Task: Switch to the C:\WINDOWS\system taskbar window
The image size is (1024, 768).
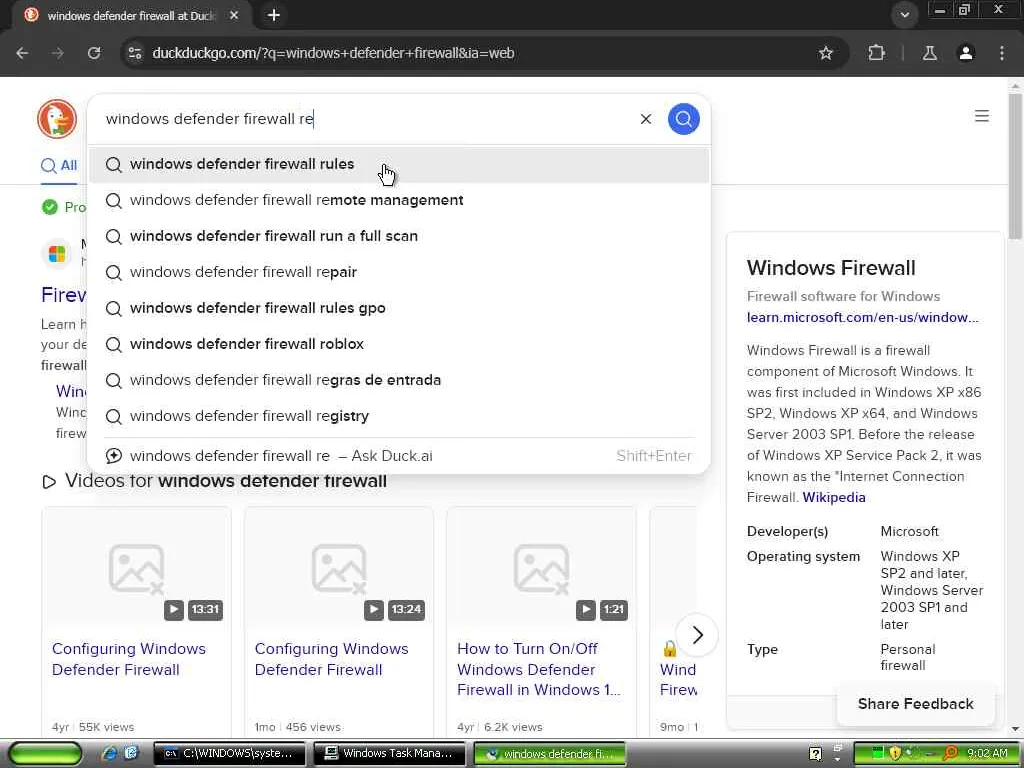Action: [x=230, y=754]
